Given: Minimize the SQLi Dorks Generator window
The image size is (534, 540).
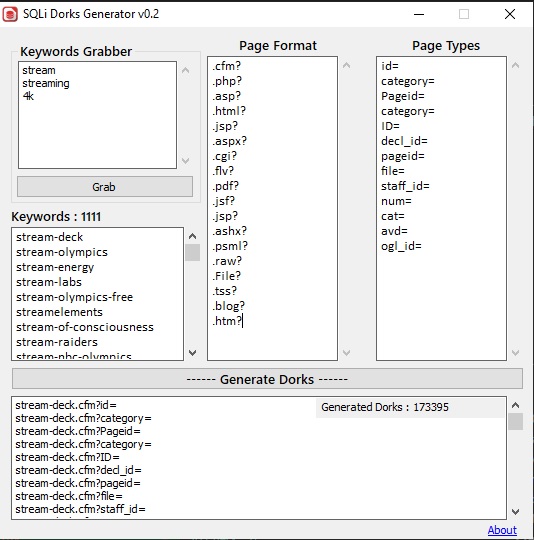Looking at the screenshot, I should (419, 14).
